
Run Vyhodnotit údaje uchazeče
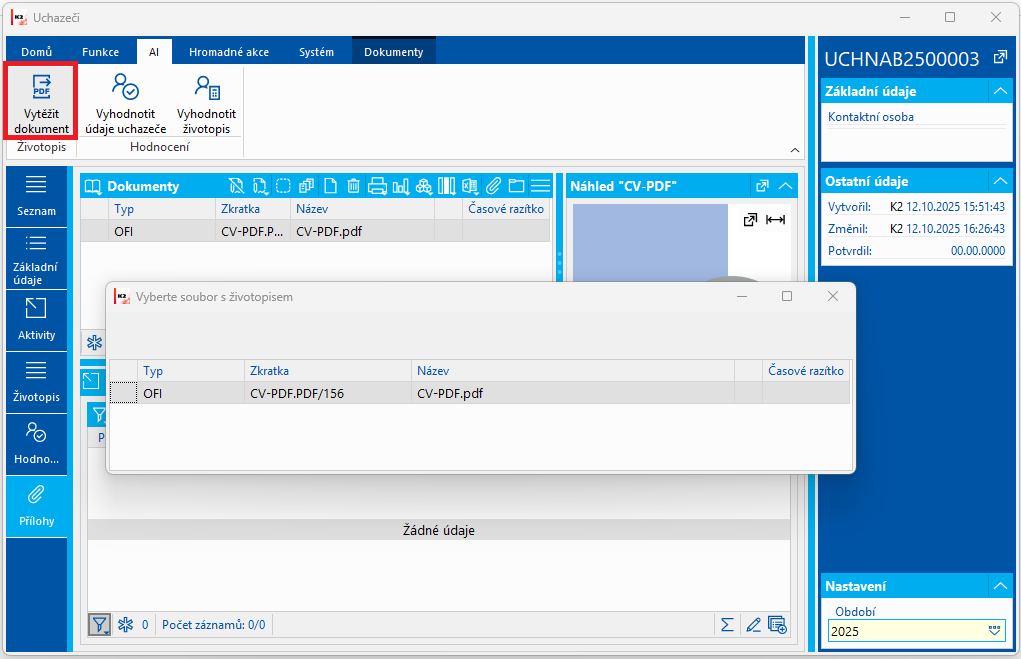click(x=125, y=104)
